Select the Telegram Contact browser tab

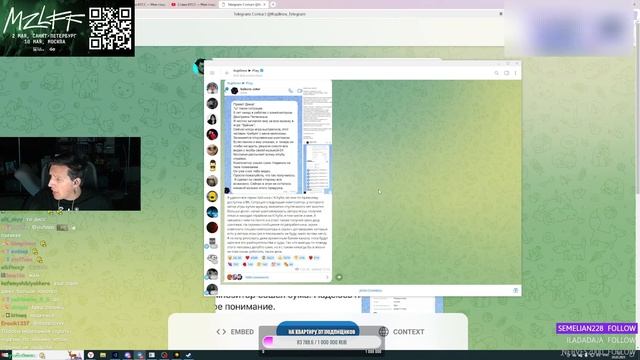[x=243, y=4]
